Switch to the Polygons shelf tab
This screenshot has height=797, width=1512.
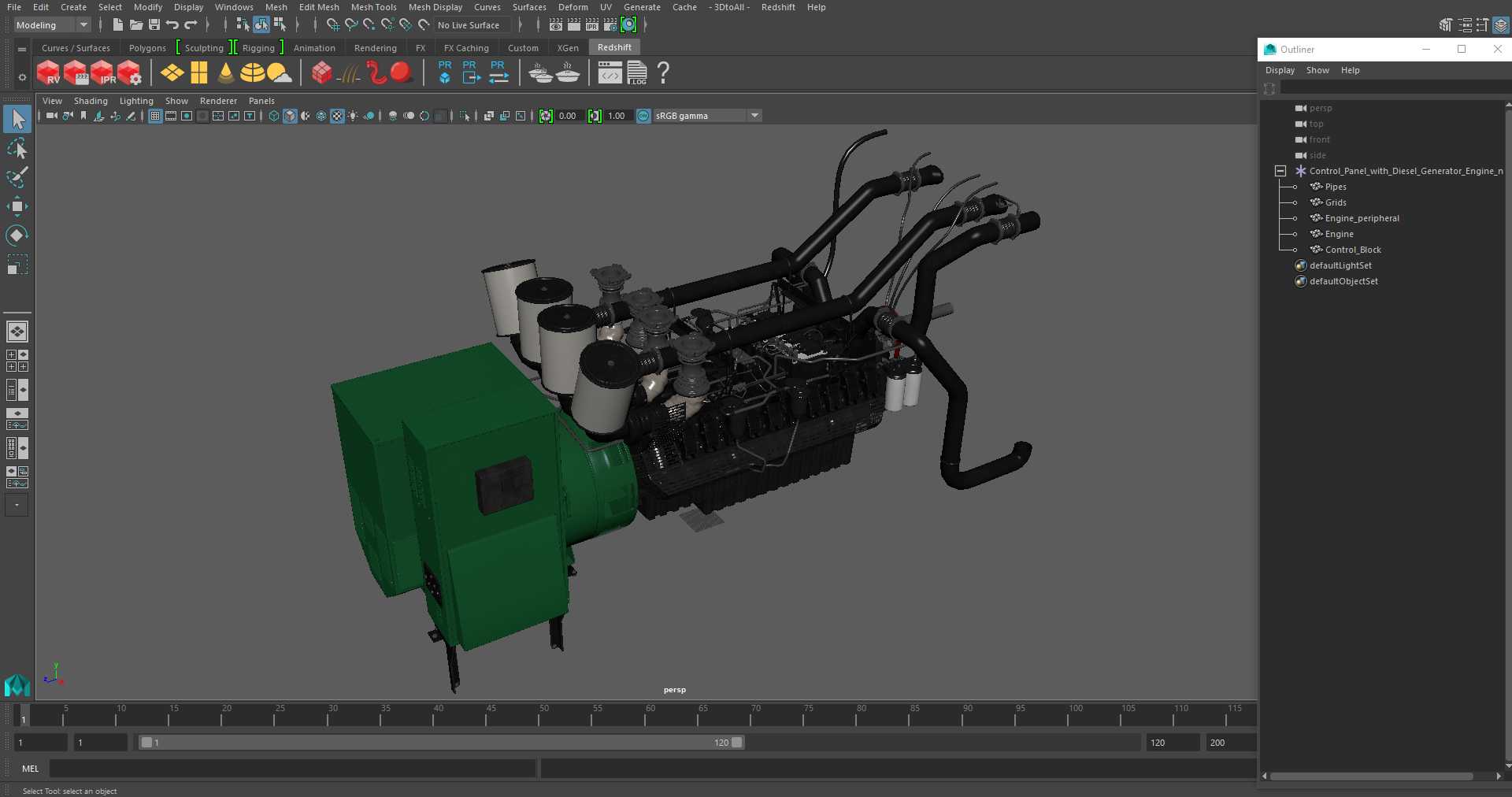147,48
